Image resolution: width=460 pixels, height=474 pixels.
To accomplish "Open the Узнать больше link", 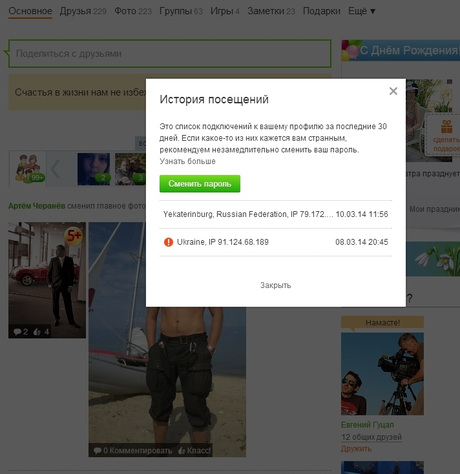I will 187,161.
